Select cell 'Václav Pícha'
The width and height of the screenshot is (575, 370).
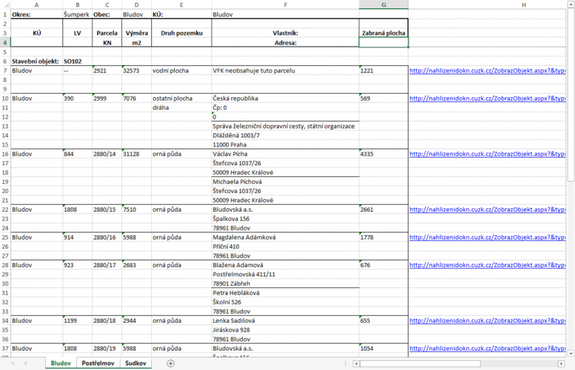[x=285, y=154]
